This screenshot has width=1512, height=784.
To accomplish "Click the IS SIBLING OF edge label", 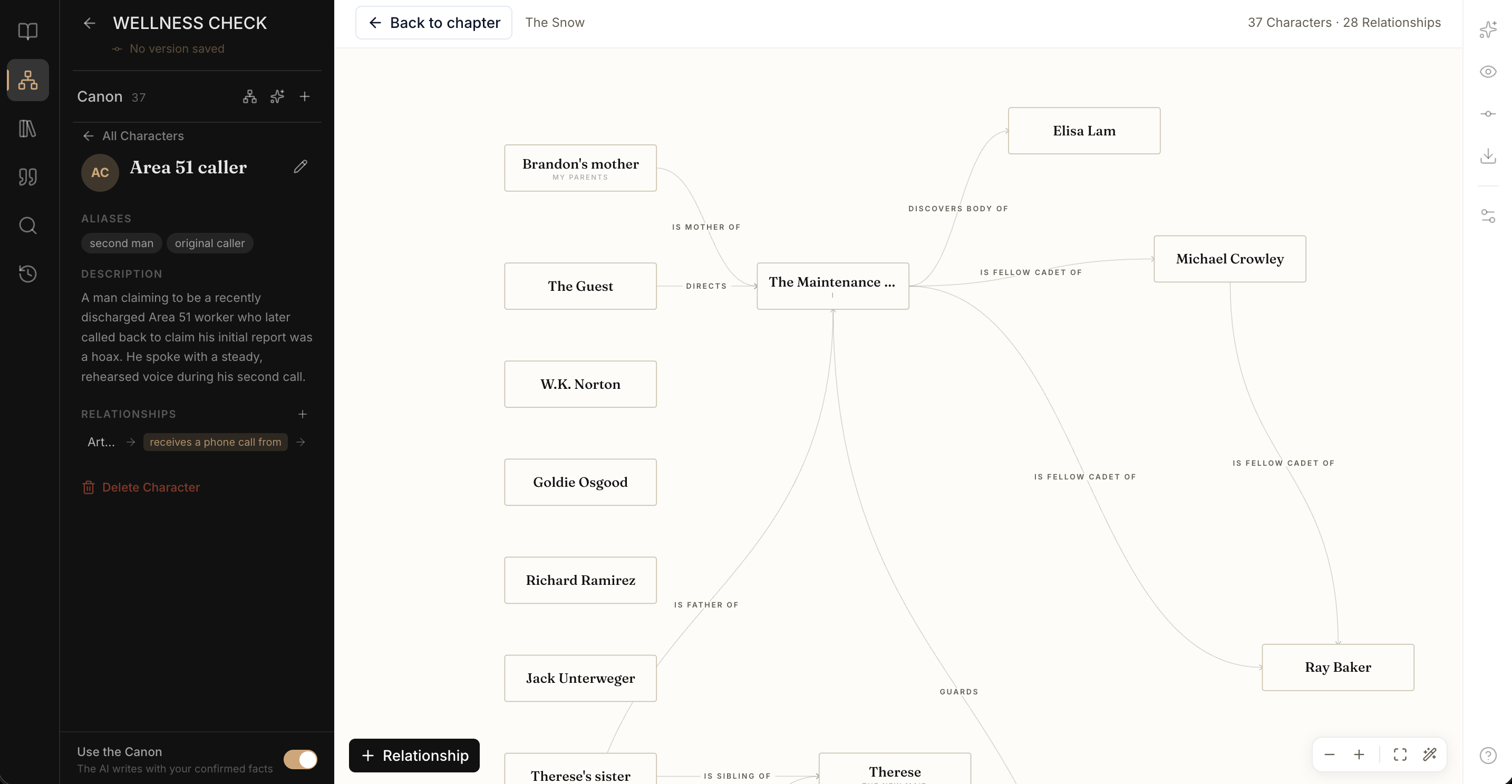I will [737, 777].
